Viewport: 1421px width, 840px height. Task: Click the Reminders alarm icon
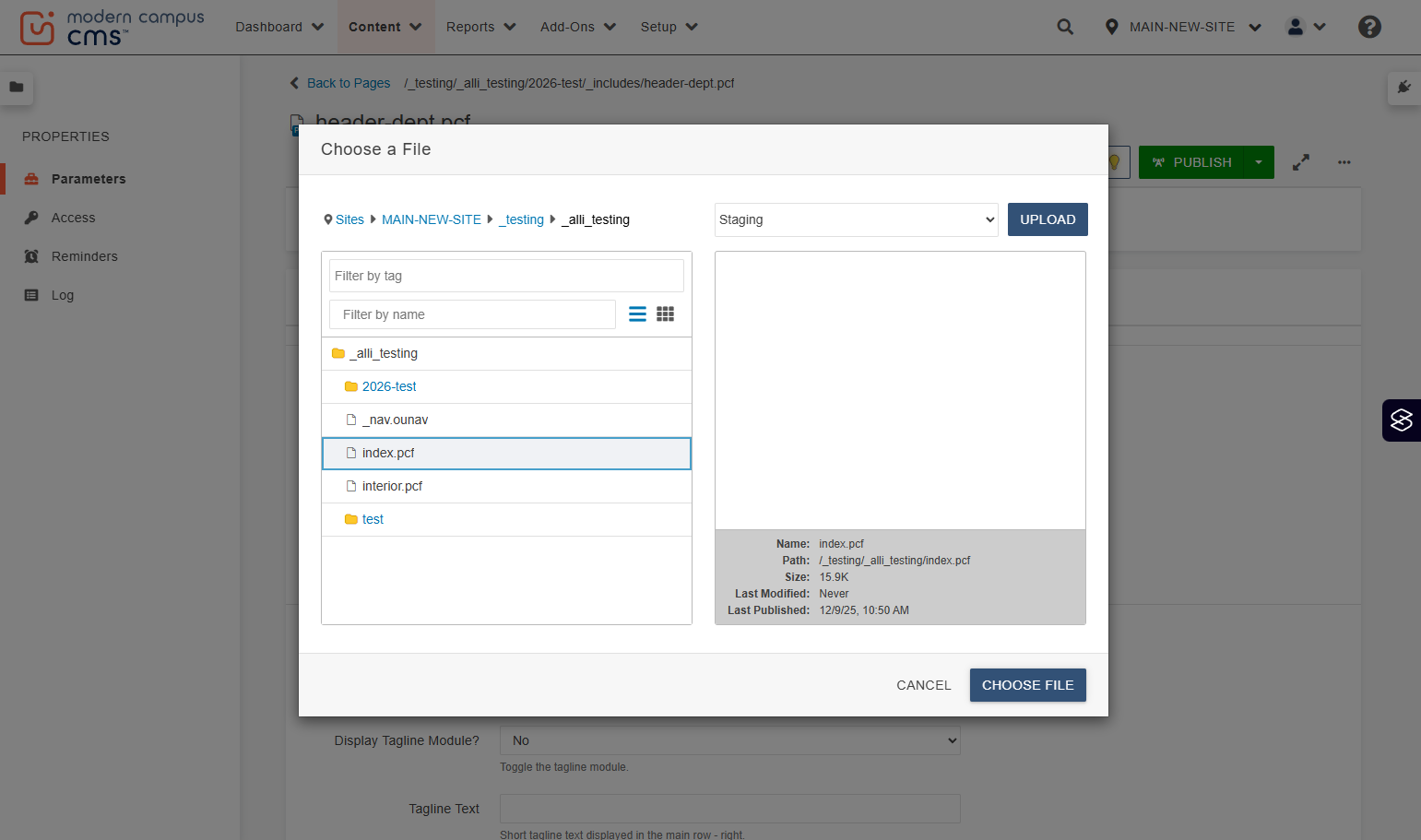(31, 256)
